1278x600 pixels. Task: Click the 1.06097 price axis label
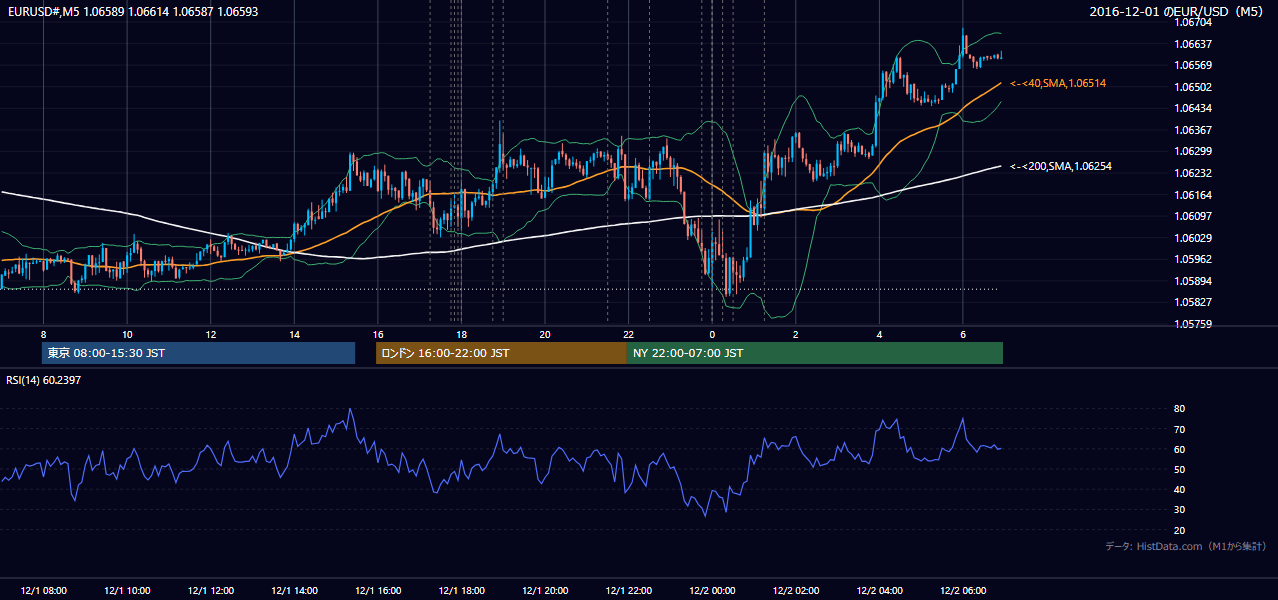pos(1194,216)
